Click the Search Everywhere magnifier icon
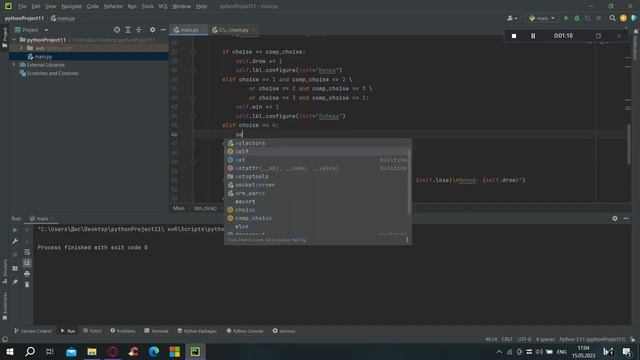 [612, 18]
